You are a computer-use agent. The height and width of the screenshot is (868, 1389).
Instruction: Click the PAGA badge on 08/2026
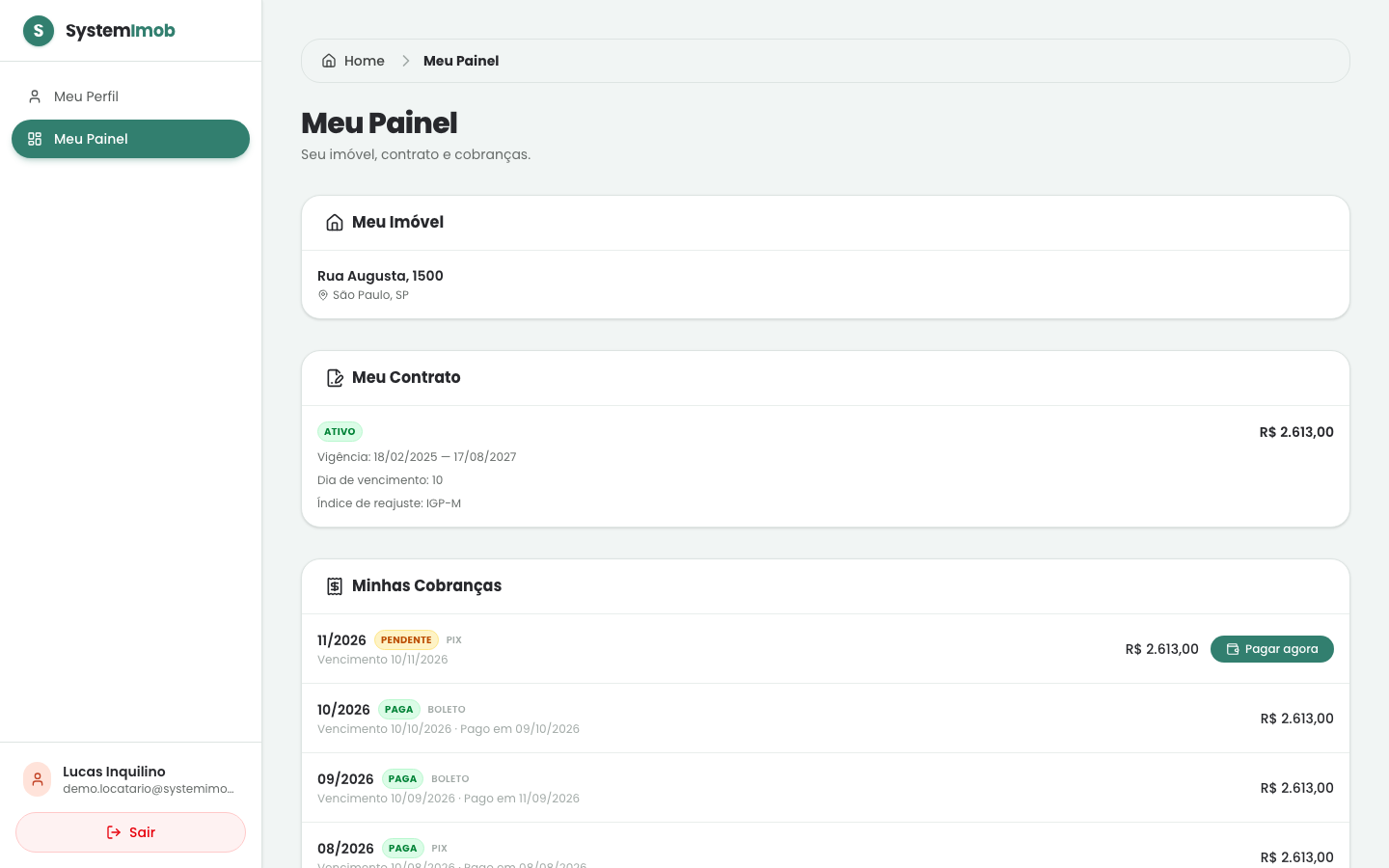click(x=402, y=849)
